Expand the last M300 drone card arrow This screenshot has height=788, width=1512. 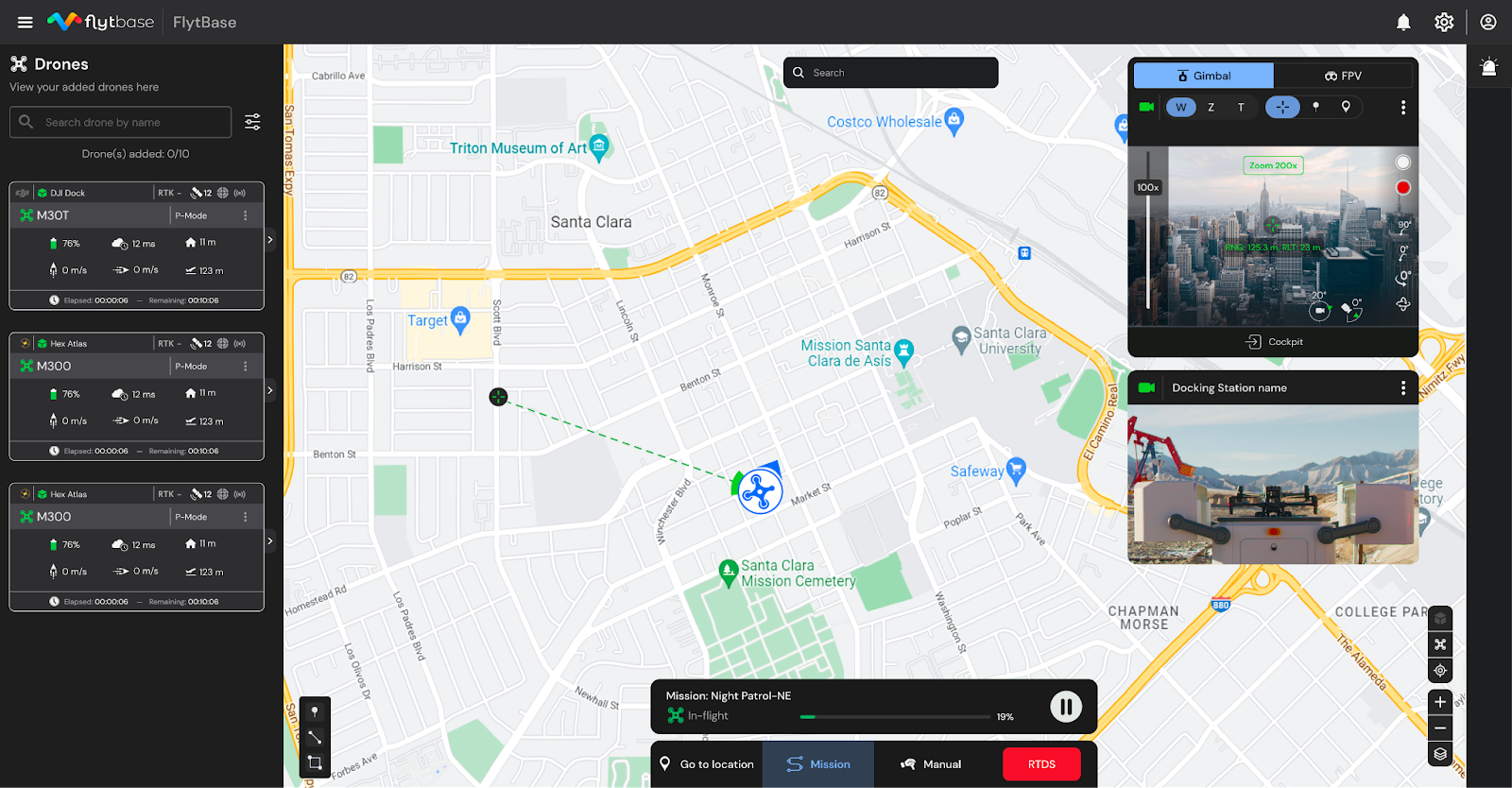coord(270,541)
